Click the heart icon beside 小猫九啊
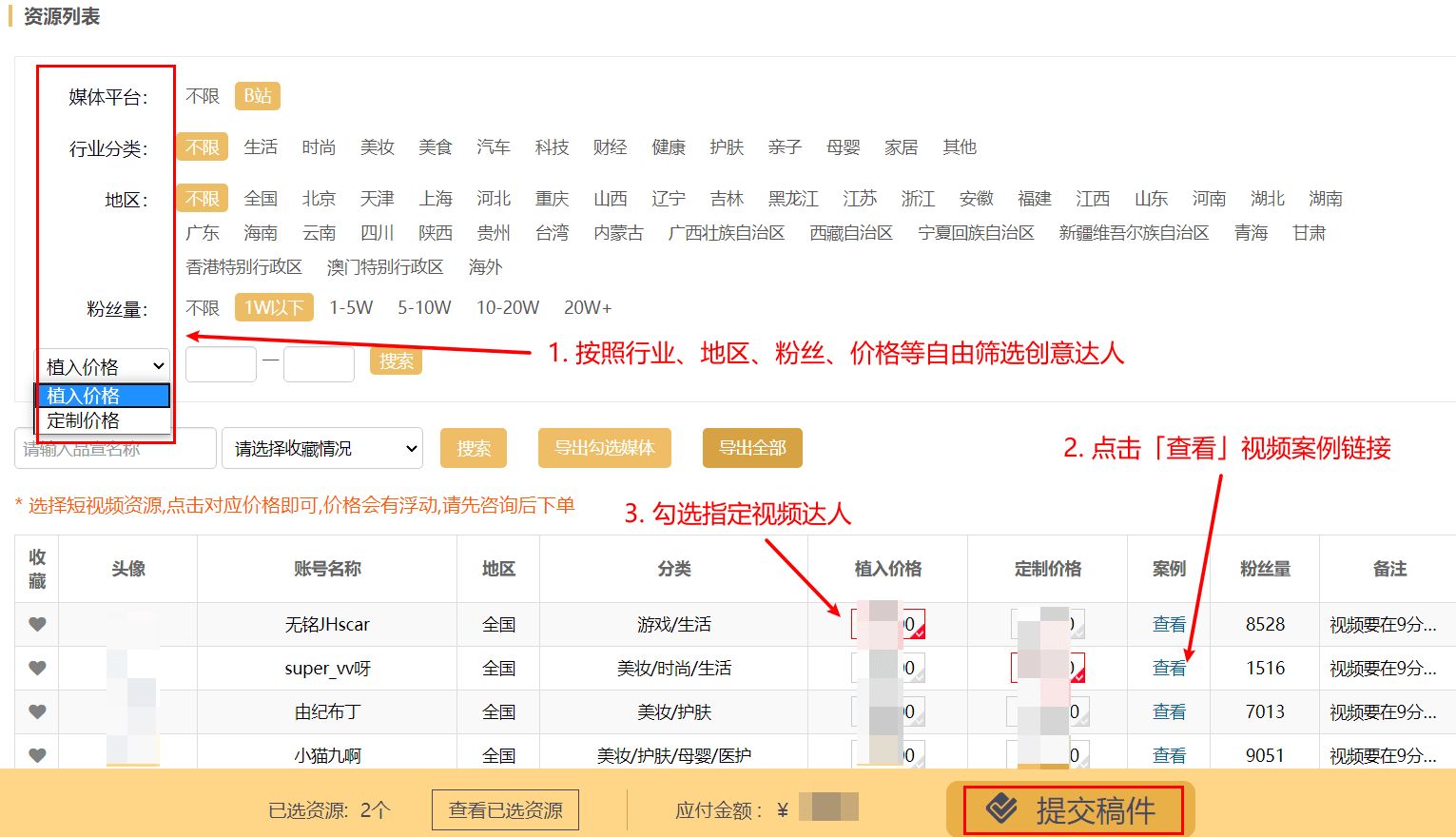Viewport: 1456px width, 837px height. (x=37, y=755)
